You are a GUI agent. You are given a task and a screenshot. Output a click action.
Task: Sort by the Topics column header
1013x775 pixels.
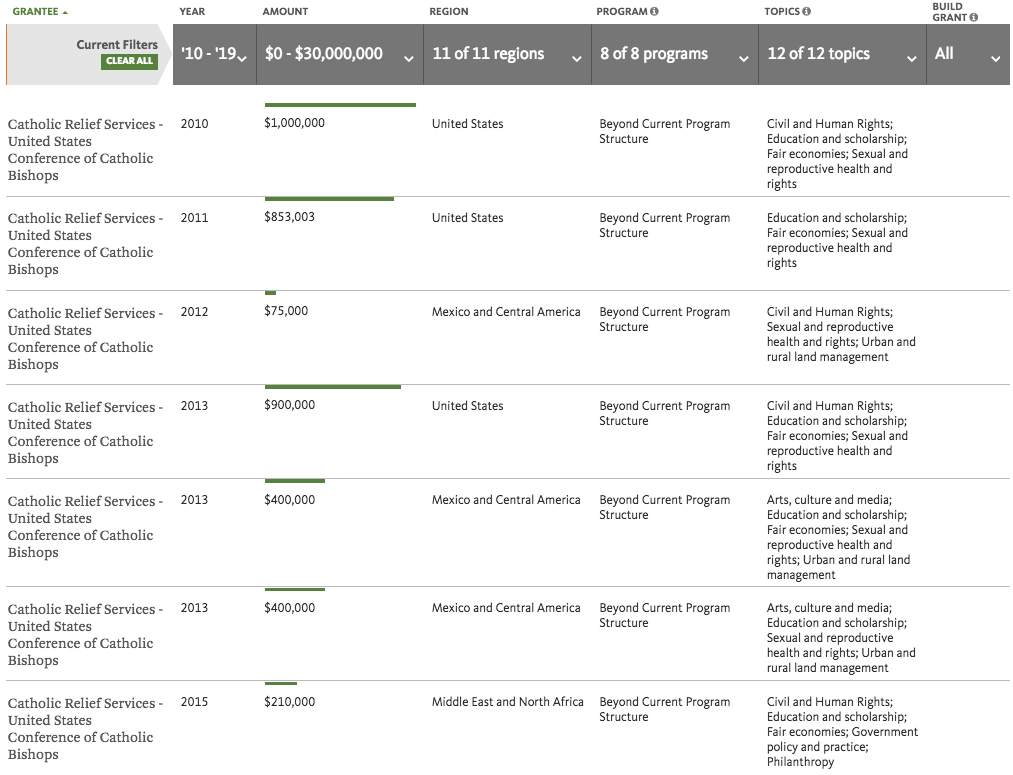point(782,12)
